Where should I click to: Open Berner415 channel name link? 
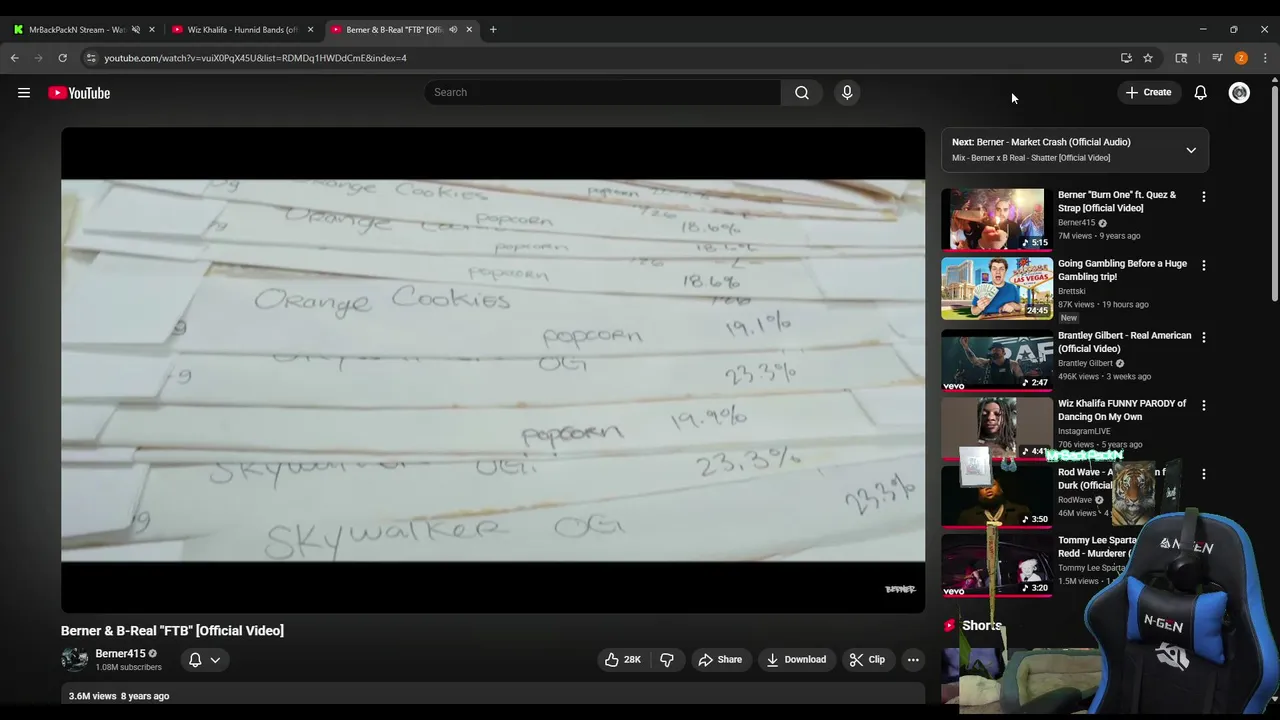(x=120, y=653)
